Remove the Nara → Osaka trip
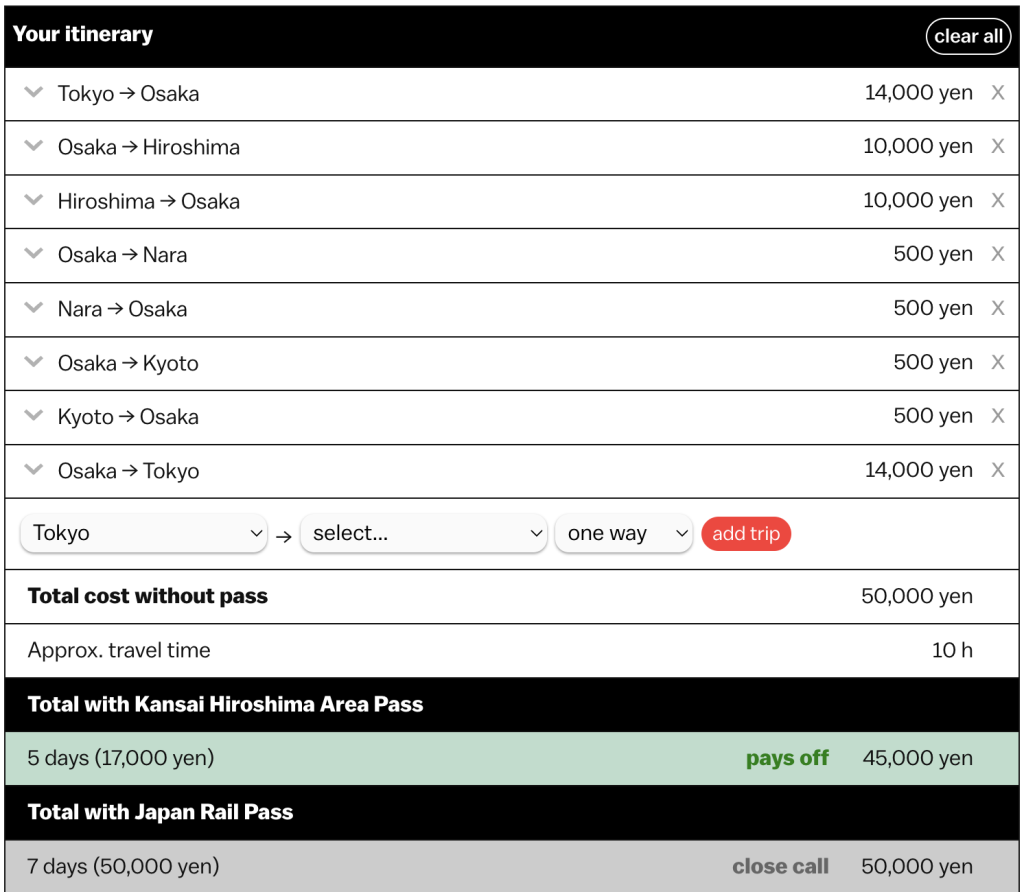The width and height of the screenshot is (1024, 892). 997,309
